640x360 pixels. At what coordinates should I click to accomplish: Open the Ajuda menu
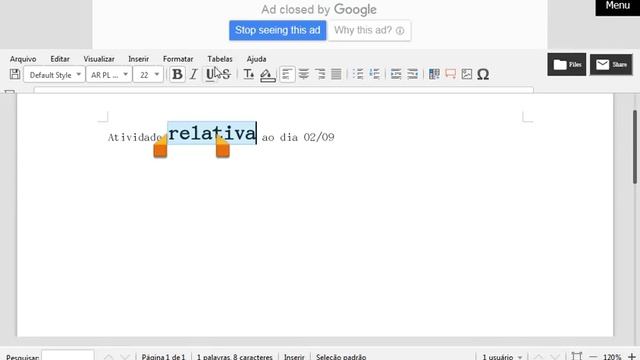tap(256, 59)
